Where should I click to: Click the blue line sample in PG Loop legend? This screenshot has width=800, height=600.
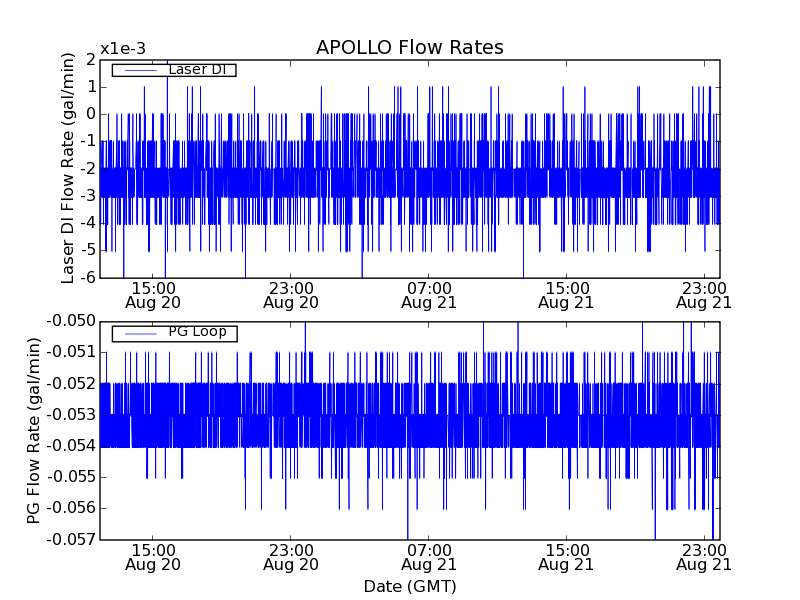pyautogui.click(x=139, y=332)
